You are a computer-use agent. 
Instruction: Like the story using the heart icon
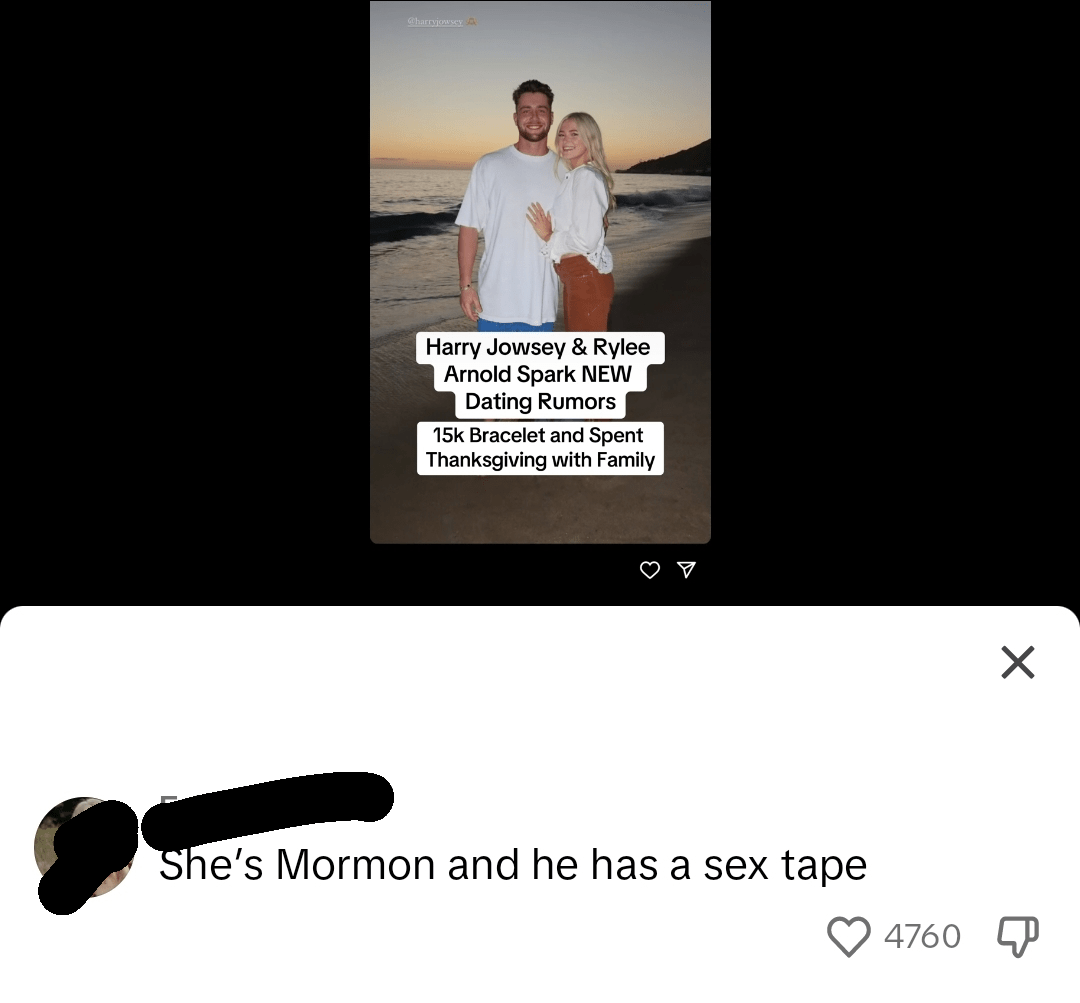[x=650, y=570]
